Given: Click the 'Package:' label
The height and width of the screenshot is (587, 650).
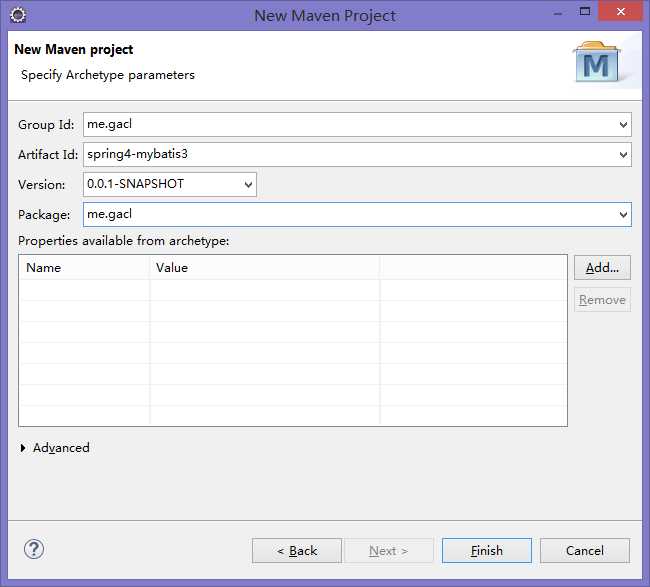Looking at the screenshot, I should coord(44,215).
